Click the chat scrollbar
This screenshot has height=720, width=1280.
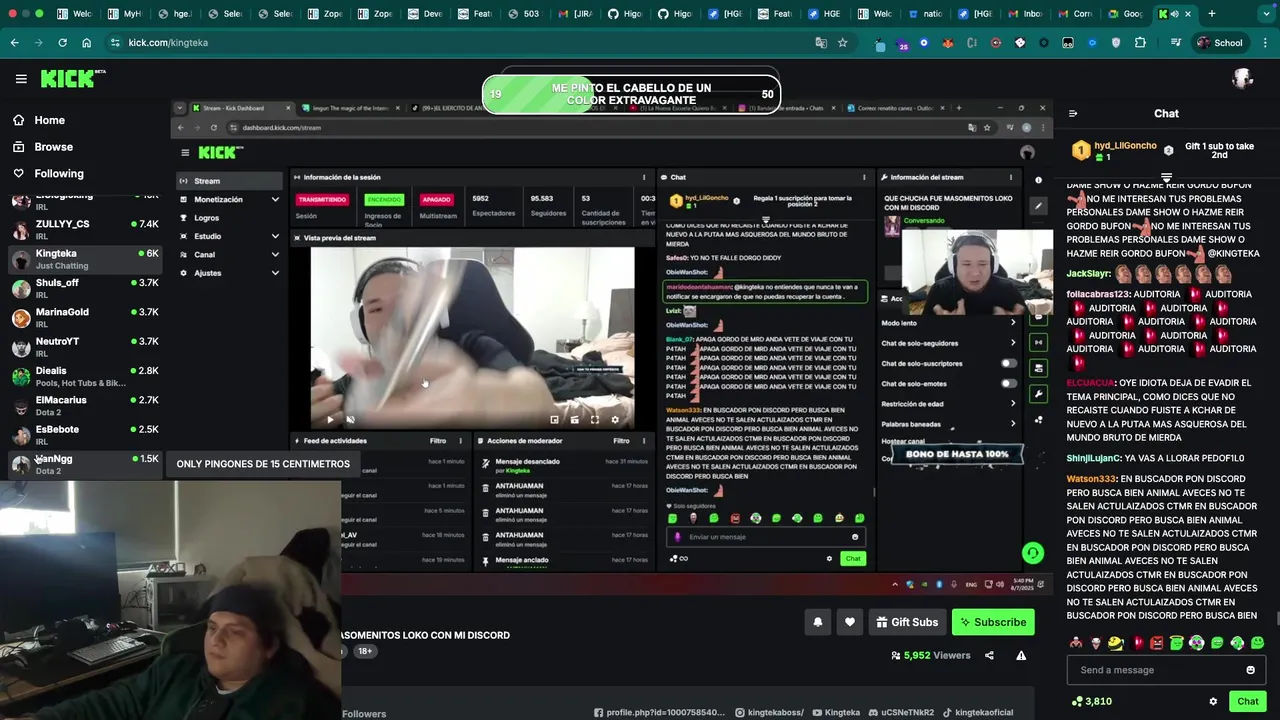1276,617
